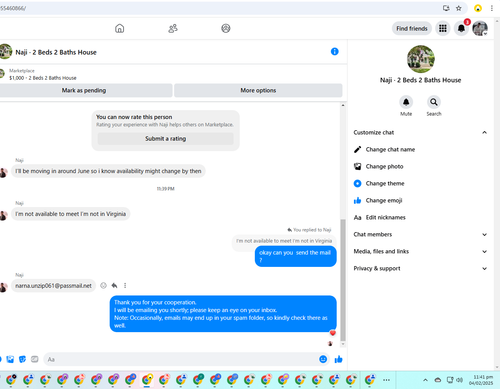Image resolution: width=500 pixels, height=389 pixels.
Task: Open the $1,000 - 2 Beds 2 Baths House listing
Action: point(43,78)
